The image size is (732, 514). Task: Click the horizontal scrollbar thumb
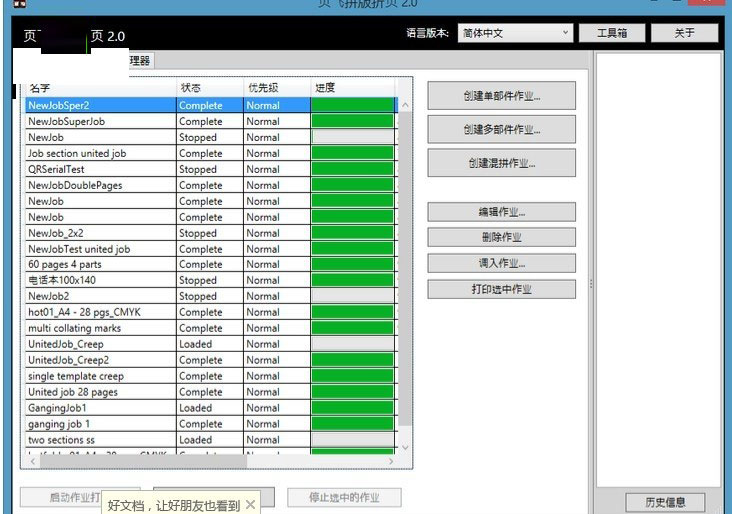[143, 461]
